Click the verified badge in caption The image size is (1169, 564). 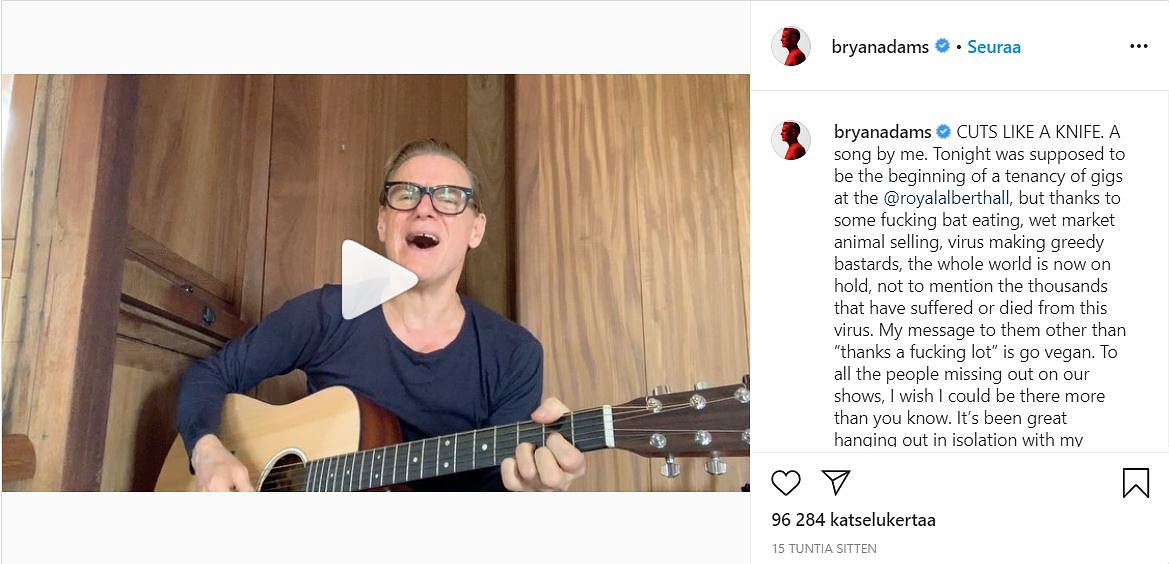coord(943,132)
